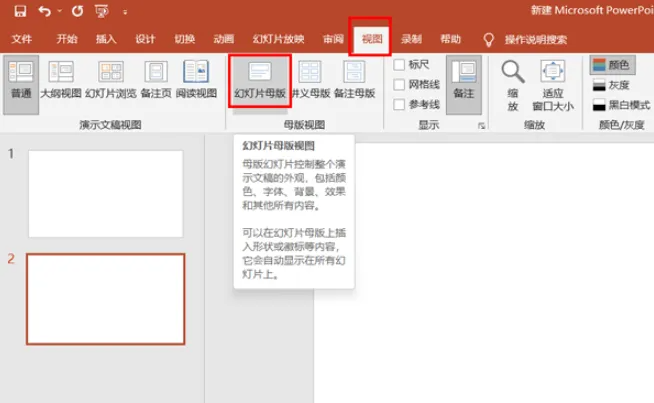
Task: Toggle the 备注 notes pane button
Action: click(464, 85)
